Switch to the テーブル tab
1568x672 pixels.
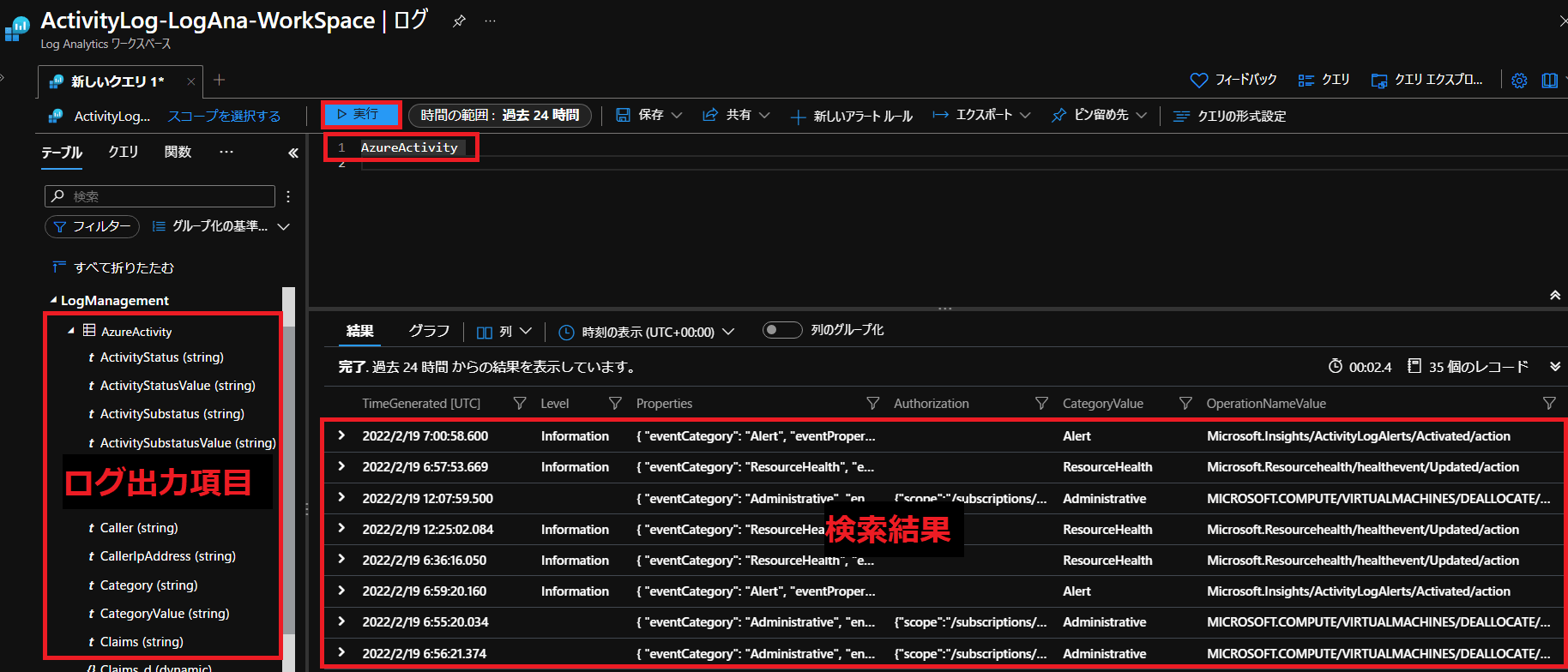pyautogui.click(x=62, y=153)
